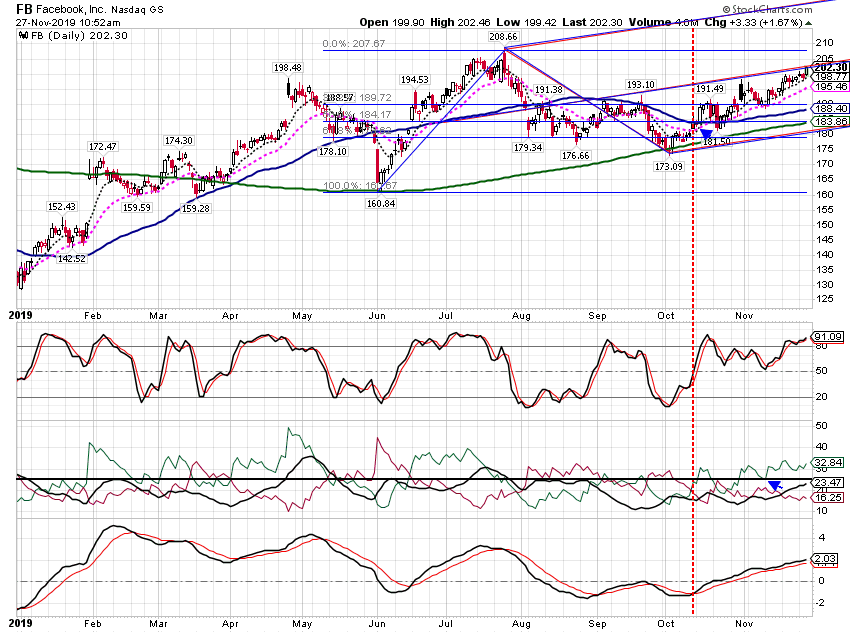This screenshot has height=633, width=850.
Task: Select the 91.09 stochastic value tag
Action: coord(828,337)
